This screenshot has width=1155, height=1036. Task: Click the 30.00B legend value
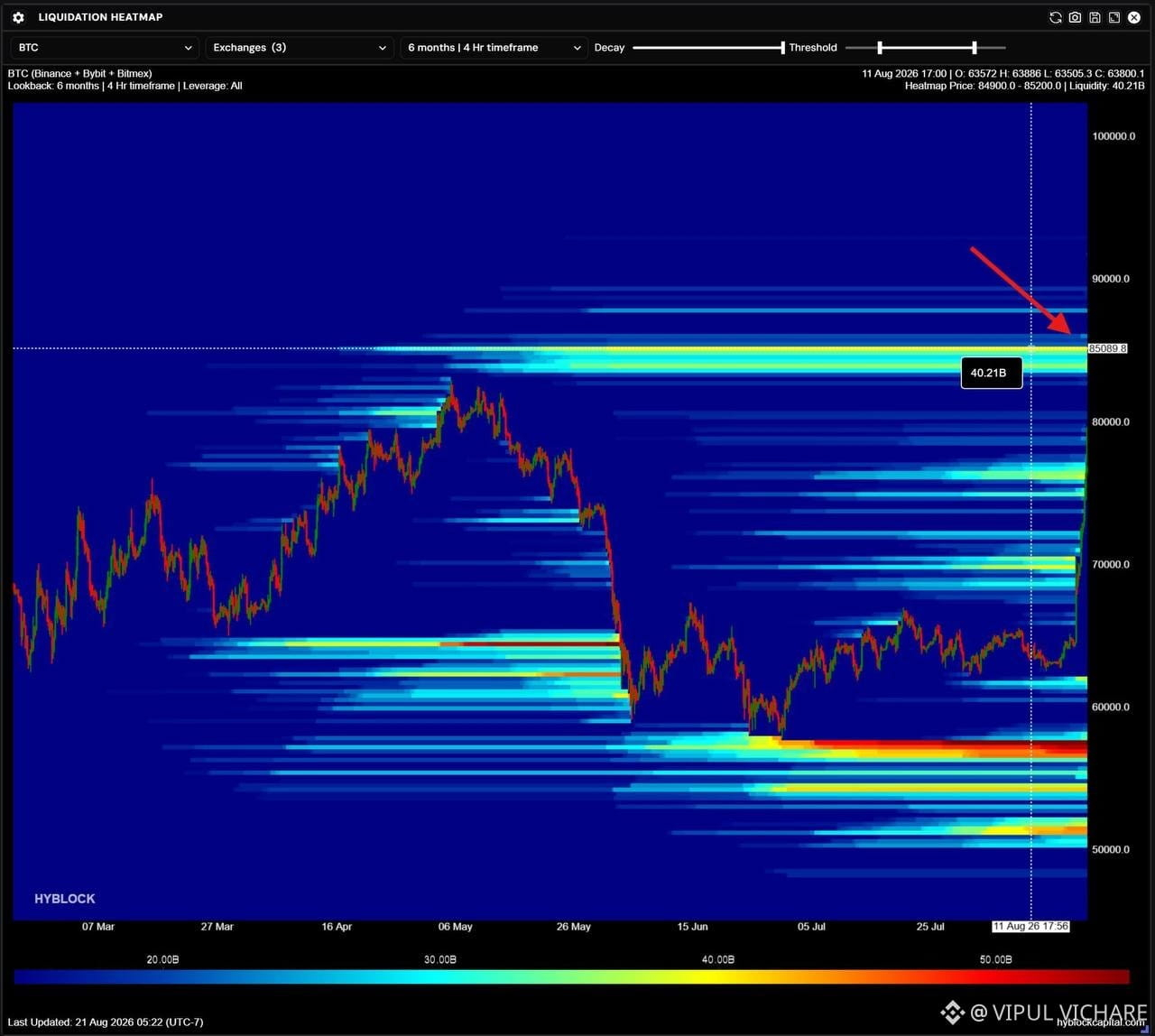click(440, 960)
